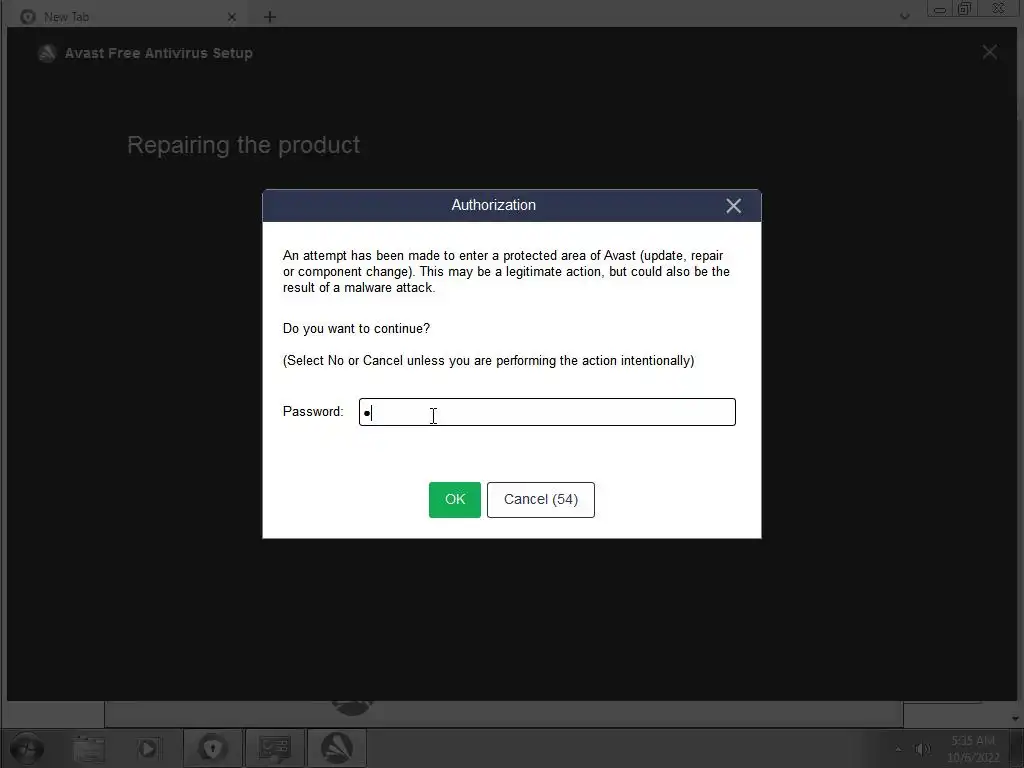This screenshot has height=768, width=1024.
Task: Switch to Avast setup taskbar icon
Action: (336, 748)
